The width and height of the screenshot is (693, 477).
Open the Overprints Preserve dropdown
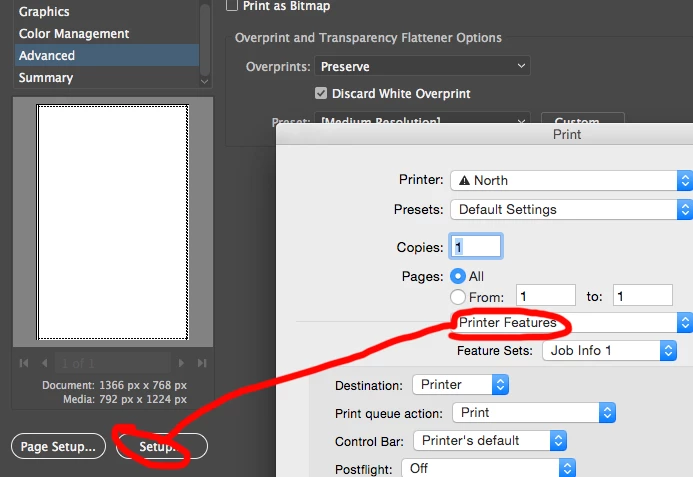pos(423,66)
